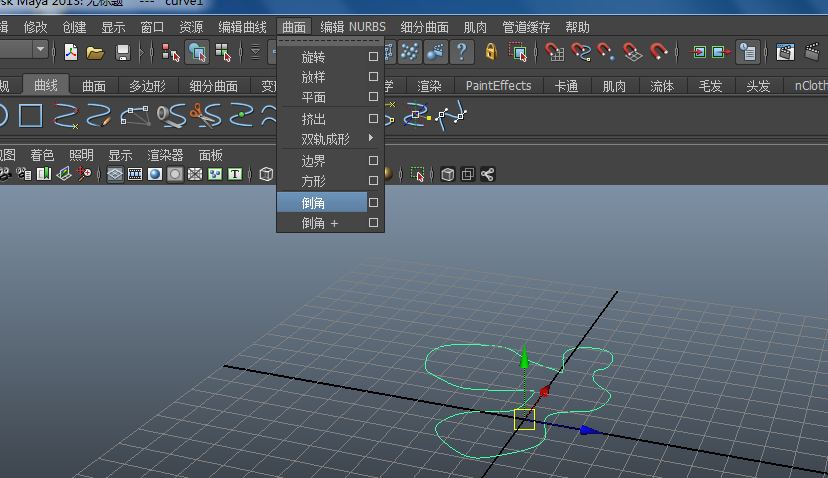
Task: Click the question mark help icon
Action: coord(462,52)
